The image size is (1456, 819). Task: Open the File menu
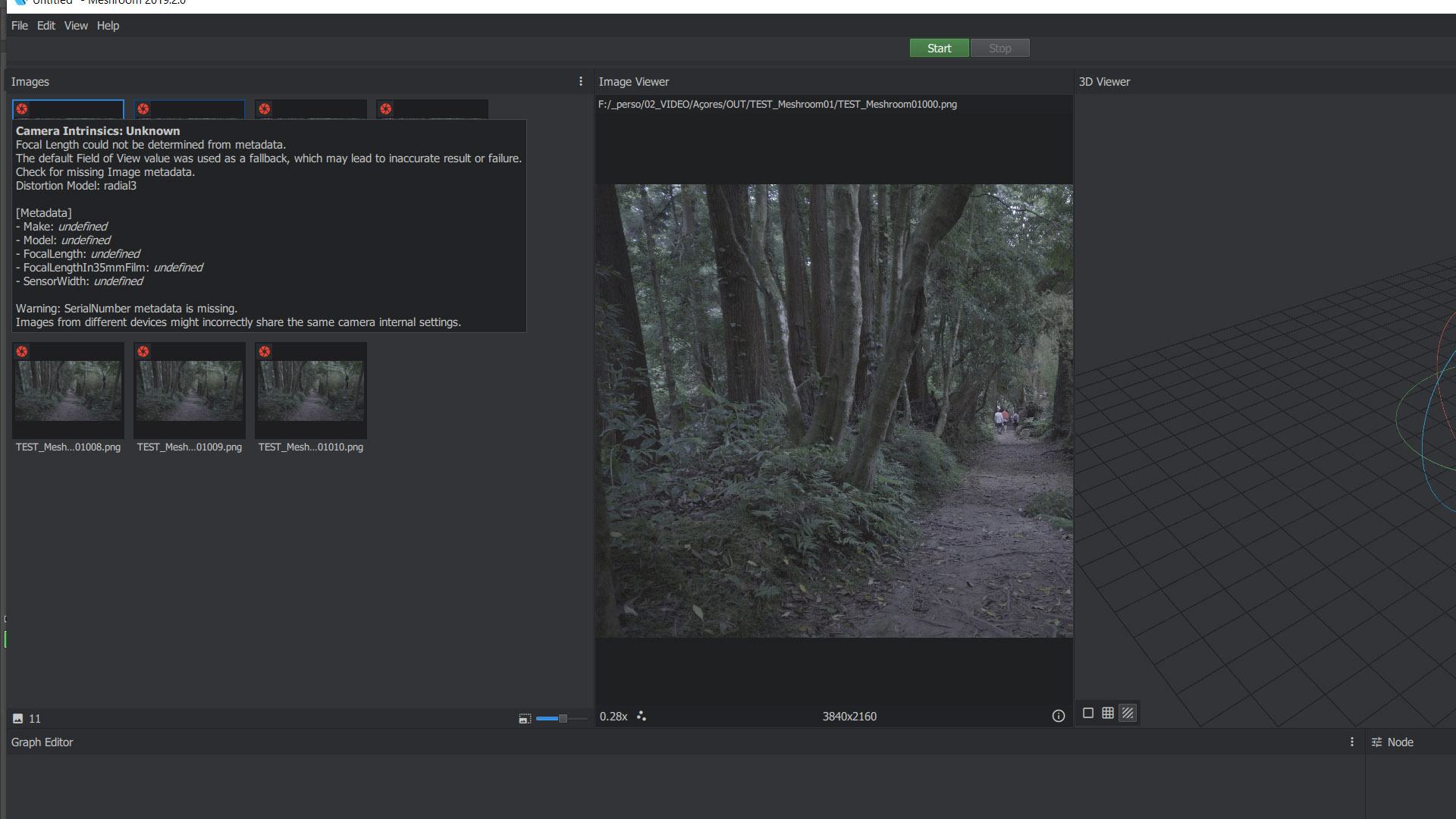click(x=19, y=26)
